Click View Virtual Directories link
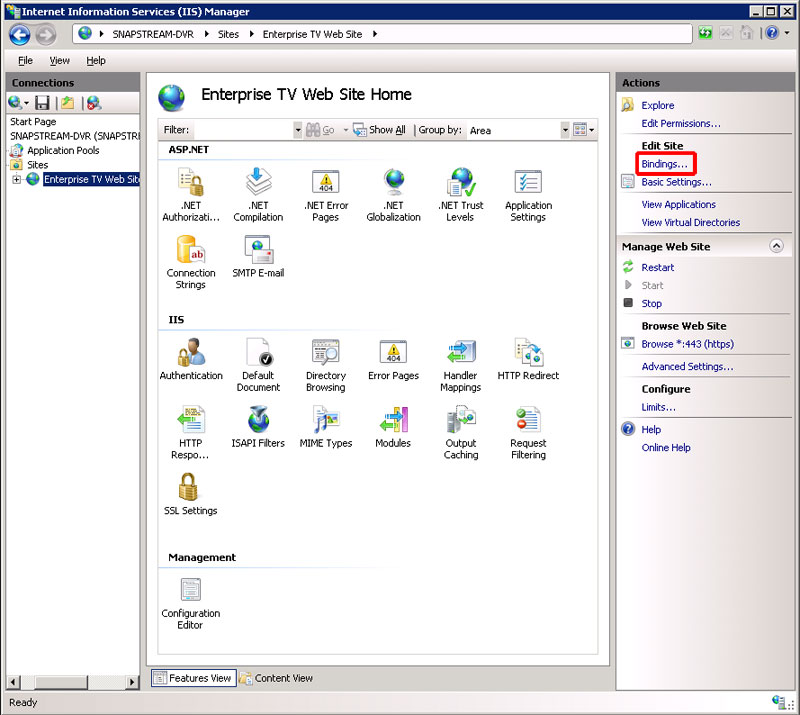This screenshot has width=800, height=715. 690,223
